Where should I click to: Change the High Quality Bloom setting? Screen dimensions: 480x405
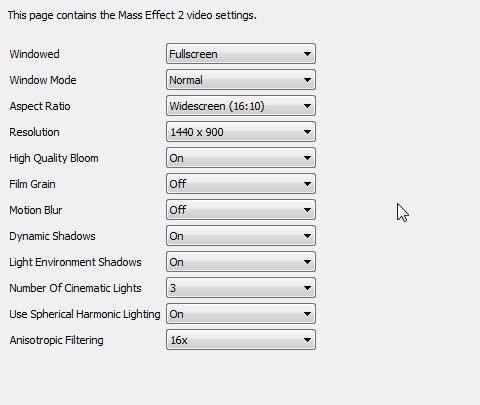tap(241, 158)
